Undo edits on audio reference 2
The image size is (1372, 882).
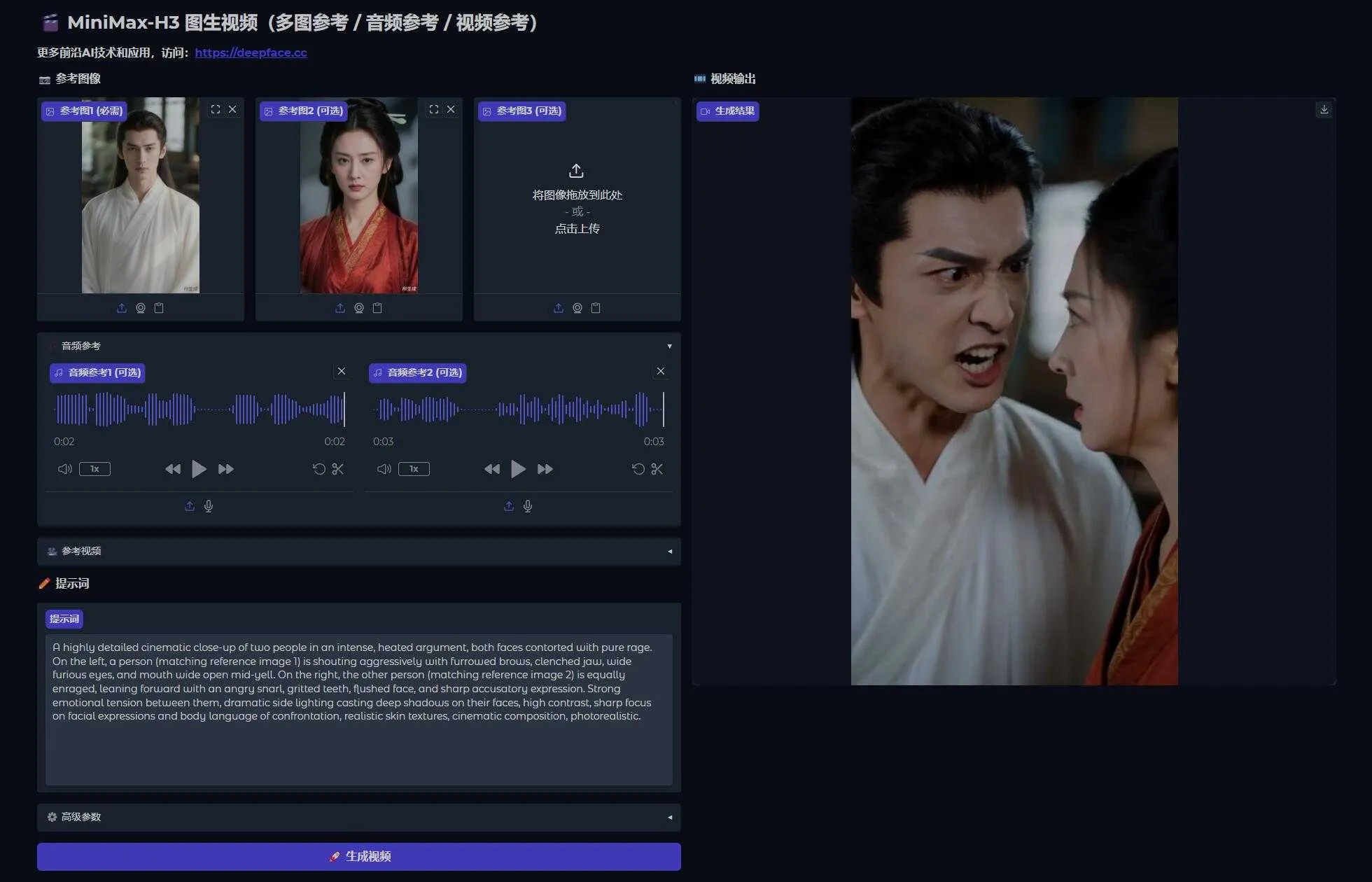tap(638, 469)
